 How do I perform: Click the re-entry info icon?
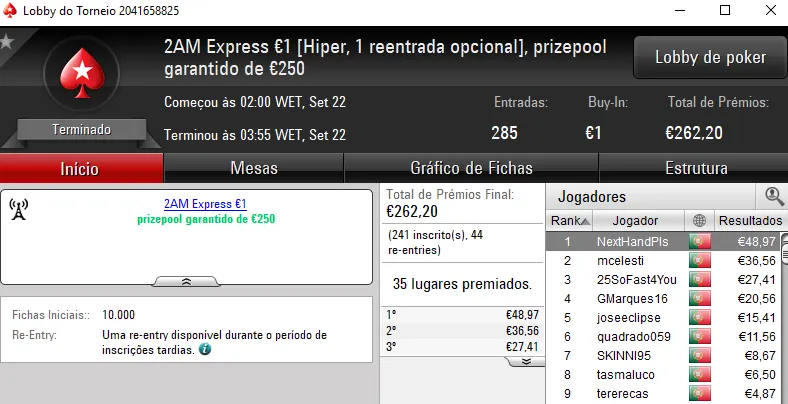pyautogui.click(x=205, y=350)
